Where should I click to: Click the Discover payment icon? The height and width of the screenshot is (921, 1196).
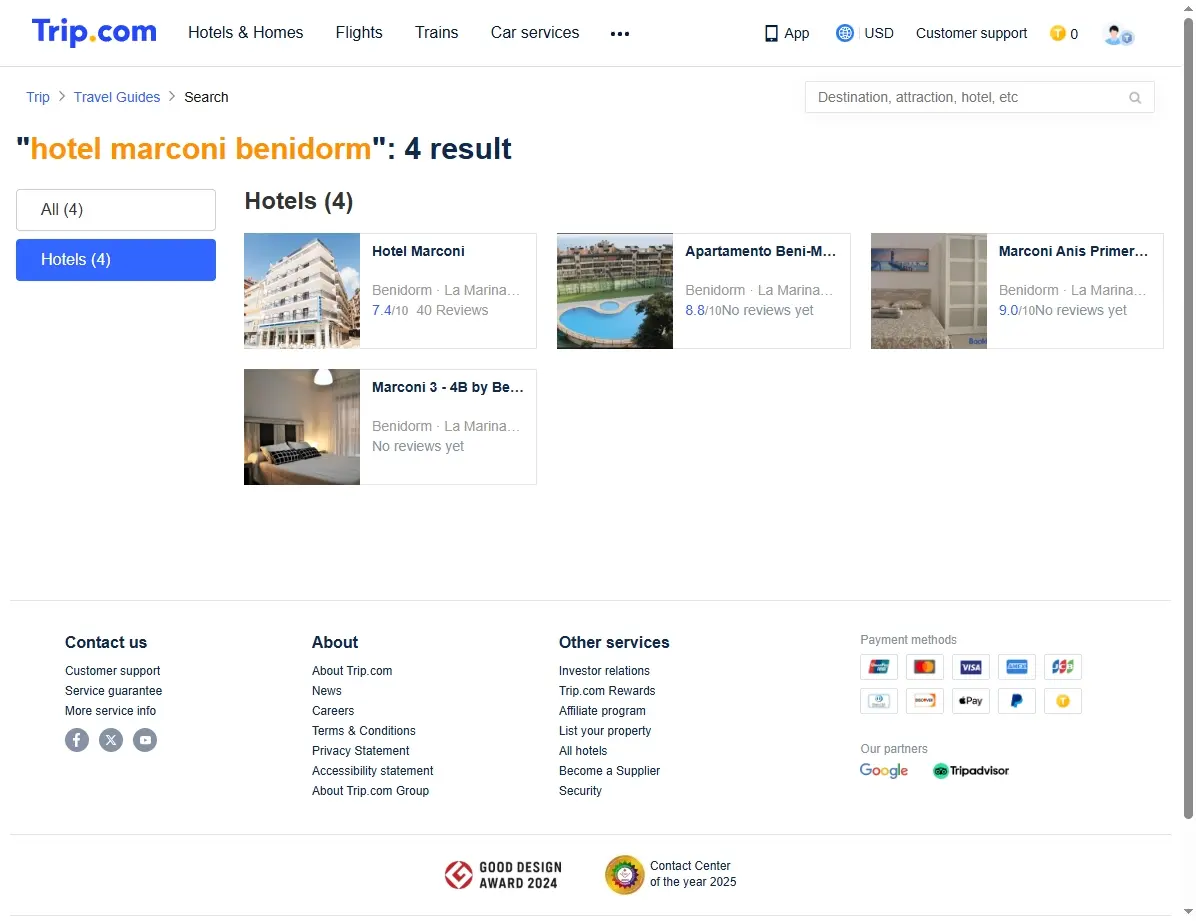pyautogui.click(x=924, y=700)
